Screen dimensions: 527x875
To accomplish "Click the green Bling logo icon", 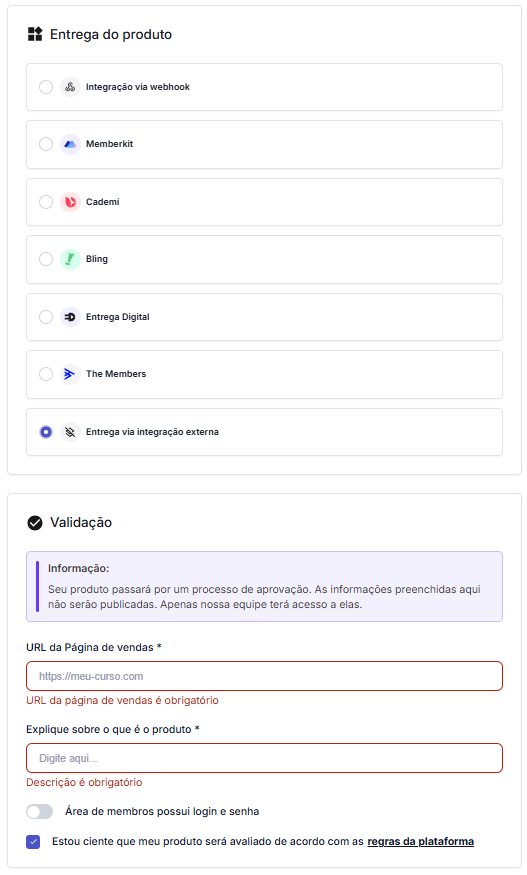I will pyautogui.click(x=70, y=259).
